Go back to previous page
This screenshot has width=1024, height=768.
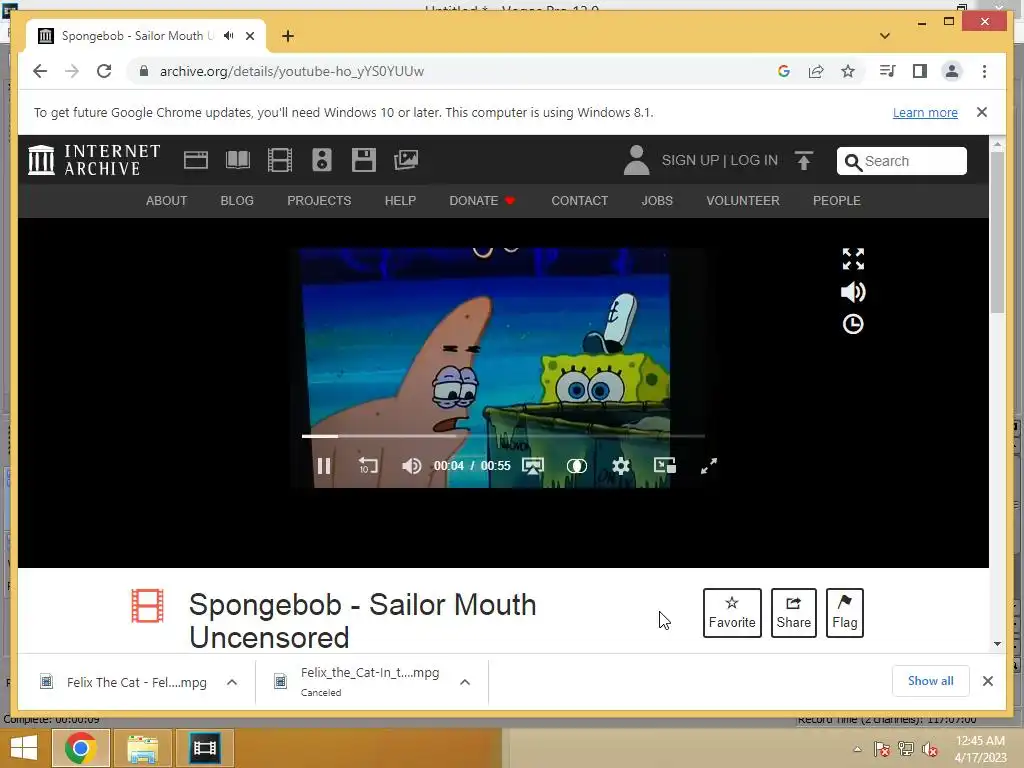[40, 71]
